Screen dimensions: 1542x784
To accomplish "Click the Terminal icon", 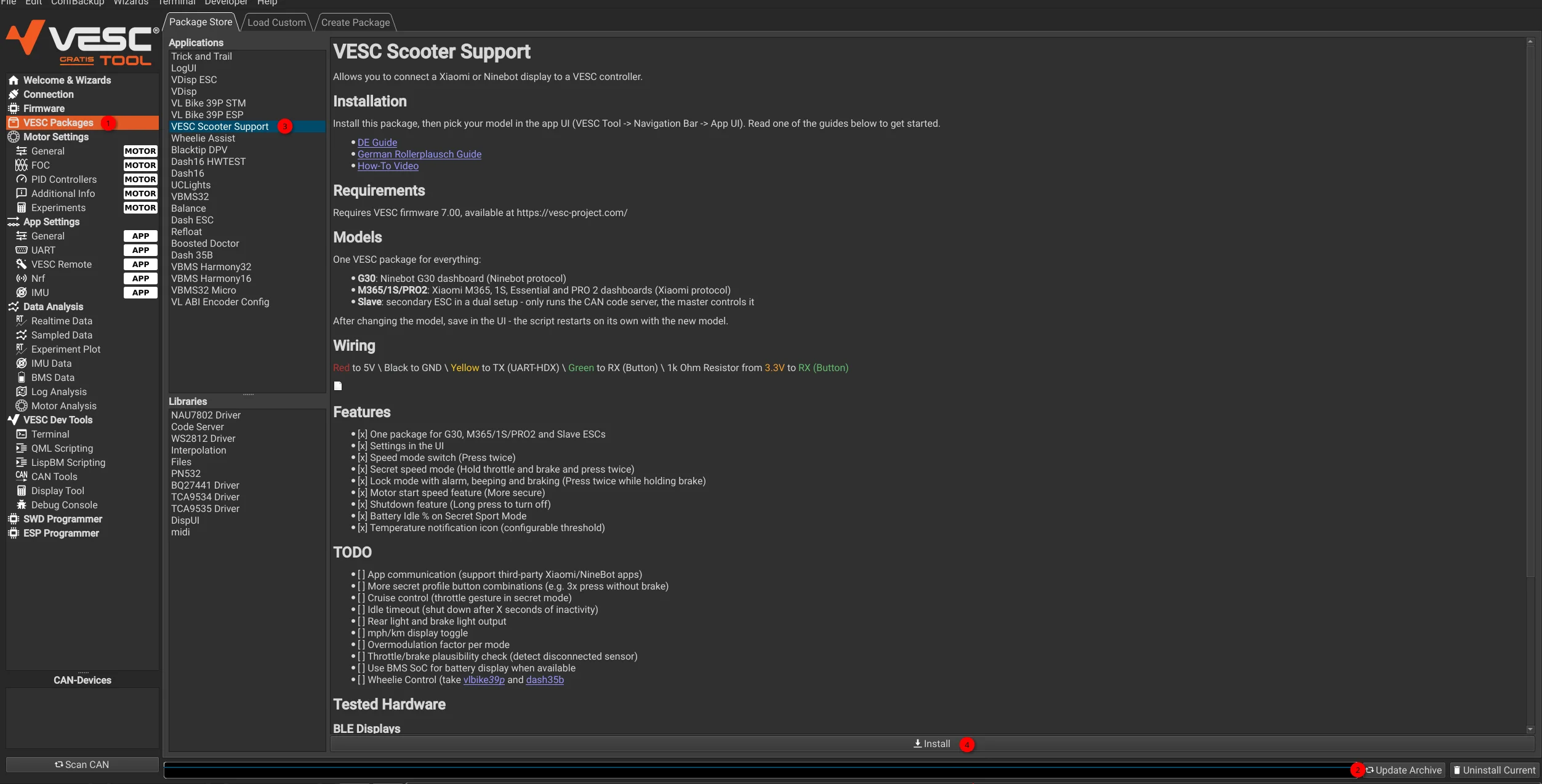I will (22, 434).
